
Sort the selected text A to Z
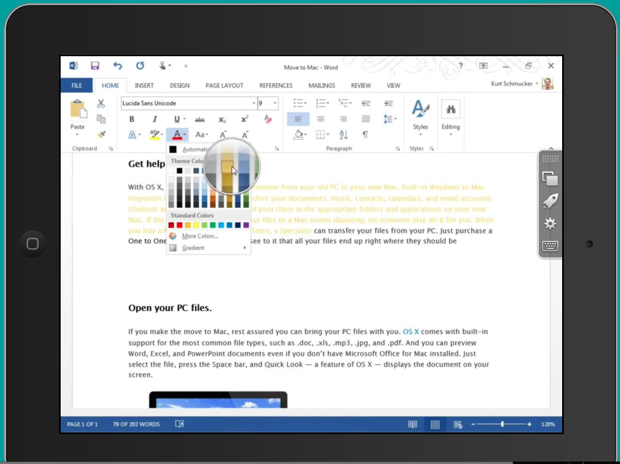point(343,135)
